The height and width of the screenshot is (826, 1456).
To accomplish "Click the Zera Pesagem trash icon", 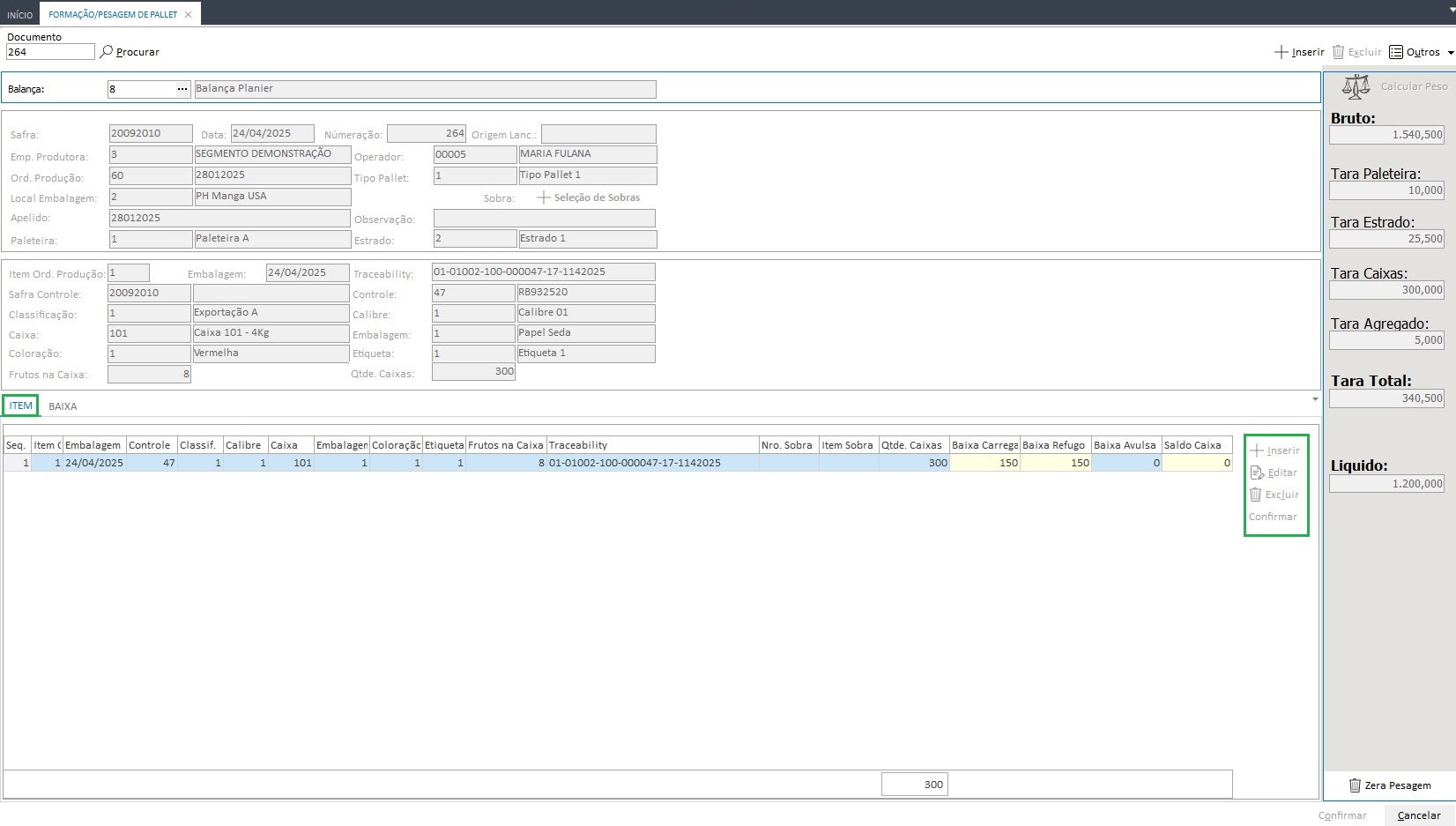I will point(1355,785).
